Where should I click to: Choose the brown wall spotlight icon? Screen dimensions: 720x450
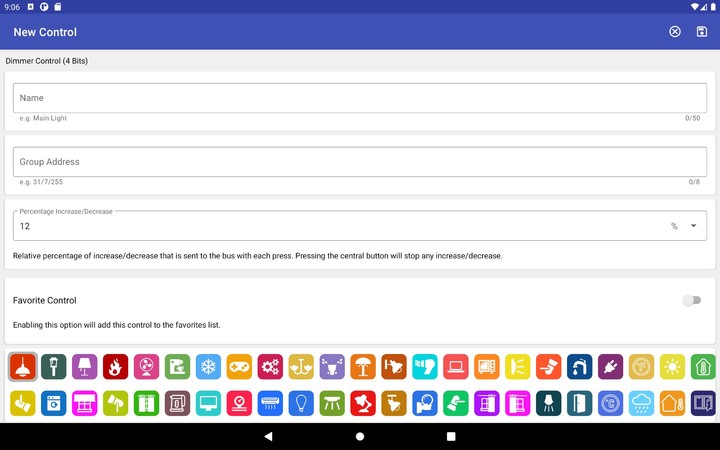tap(394, 366)
